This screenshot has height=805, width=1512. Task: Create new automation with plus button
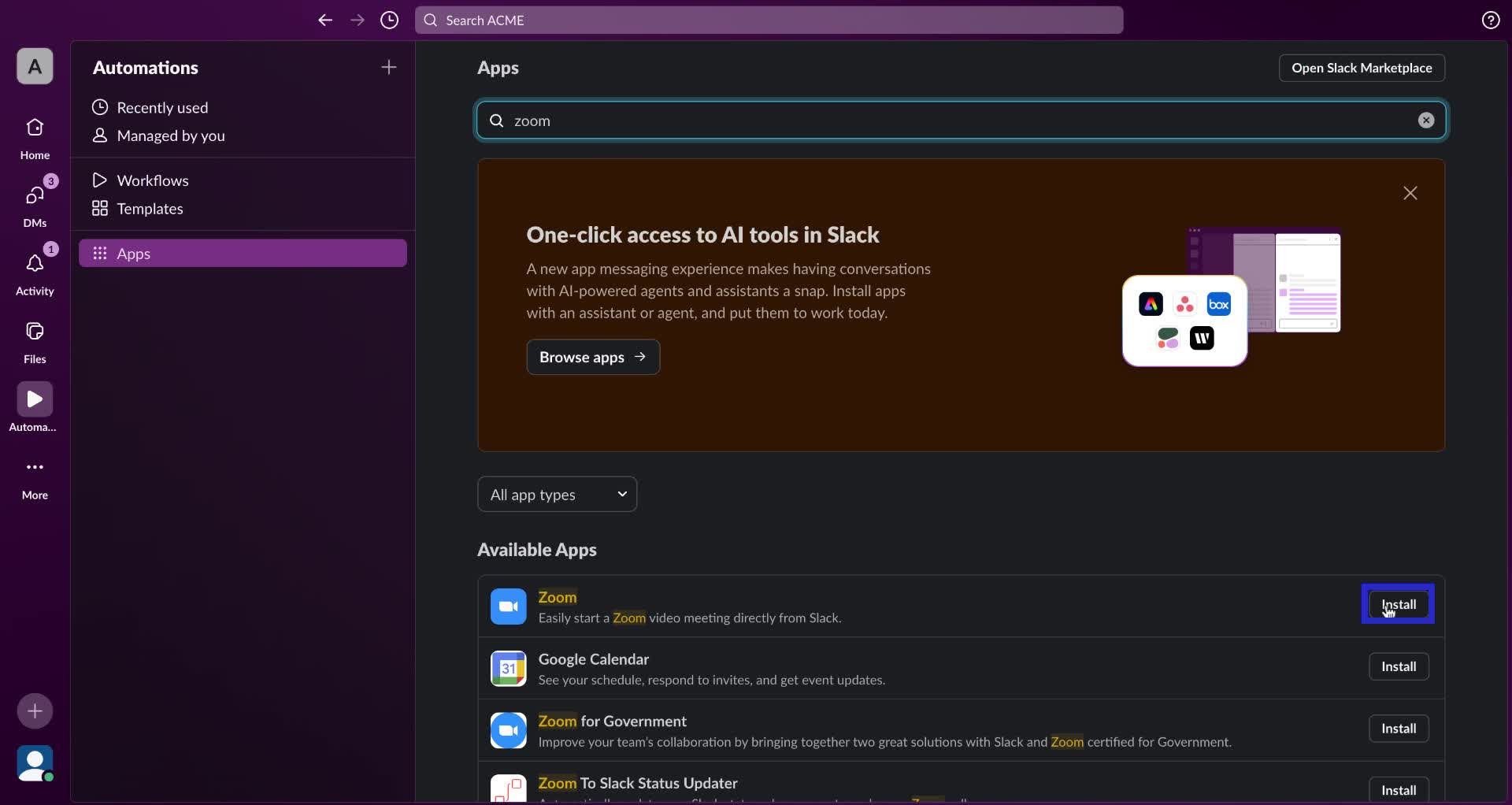pyautogui.click(x=388, y=68)
